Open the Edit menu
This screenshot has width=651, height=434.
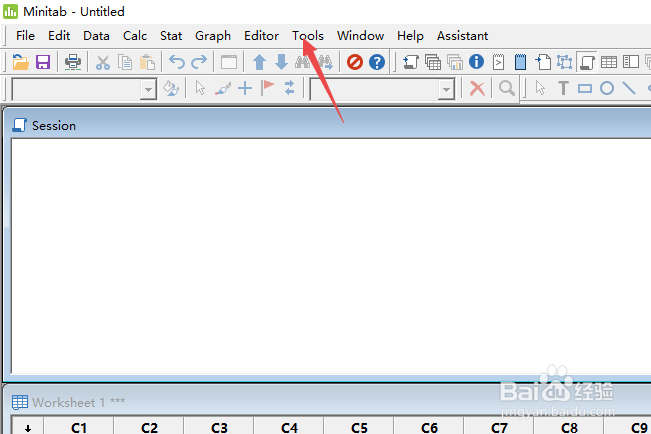(59, 36)
